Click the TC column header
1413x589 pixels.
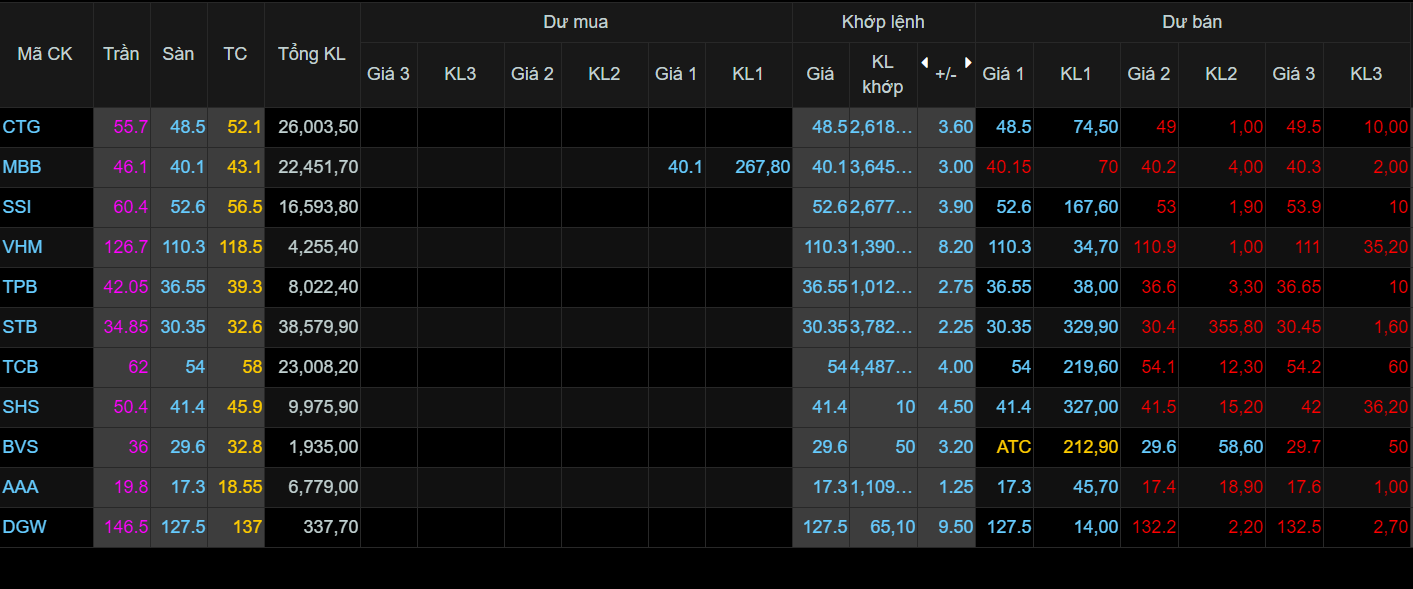click(235, 54)
